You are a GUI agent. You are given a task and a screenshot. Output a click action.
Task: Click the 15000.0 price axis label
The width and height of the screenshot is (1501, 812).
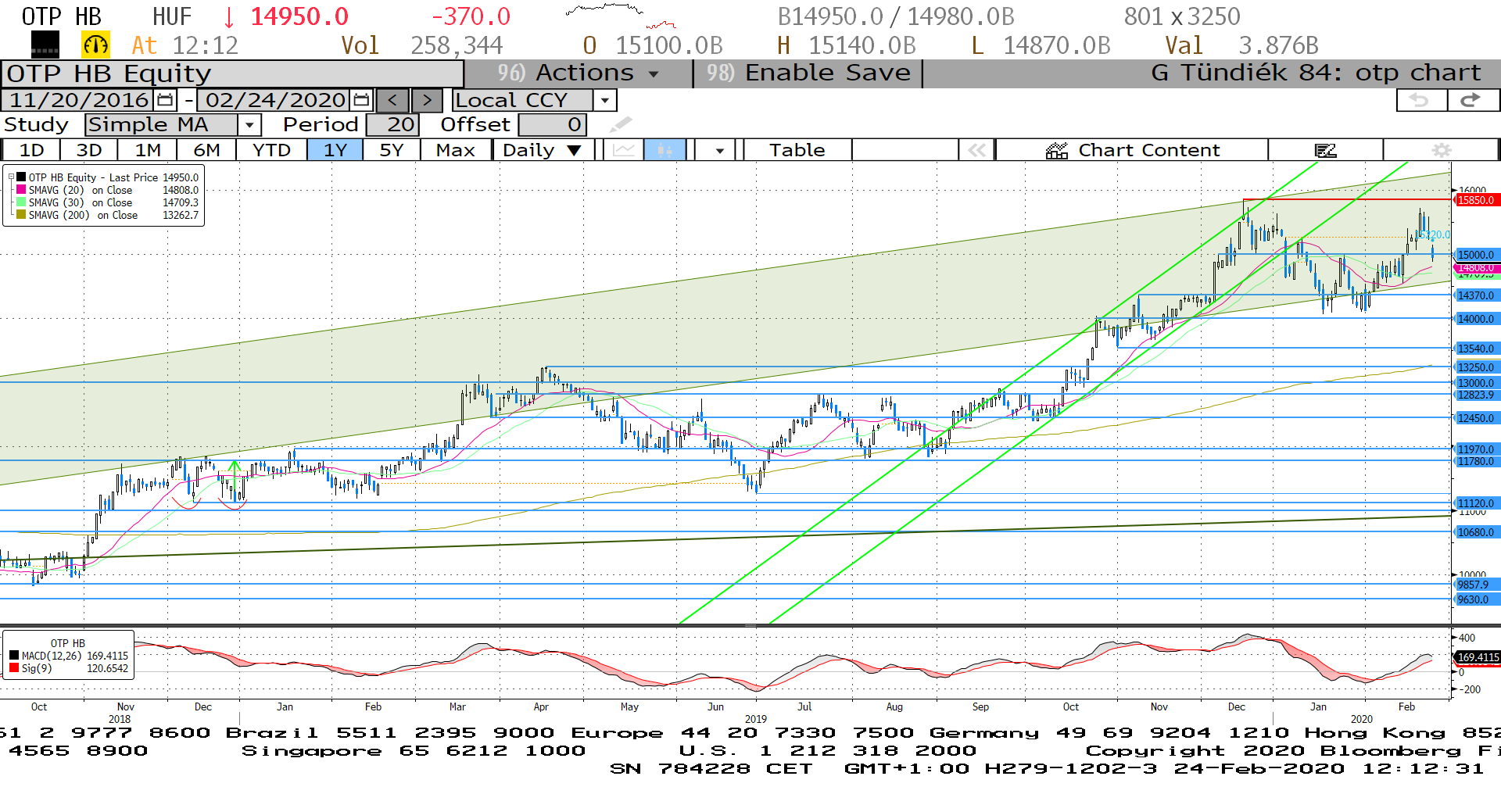pos(1476,255)
